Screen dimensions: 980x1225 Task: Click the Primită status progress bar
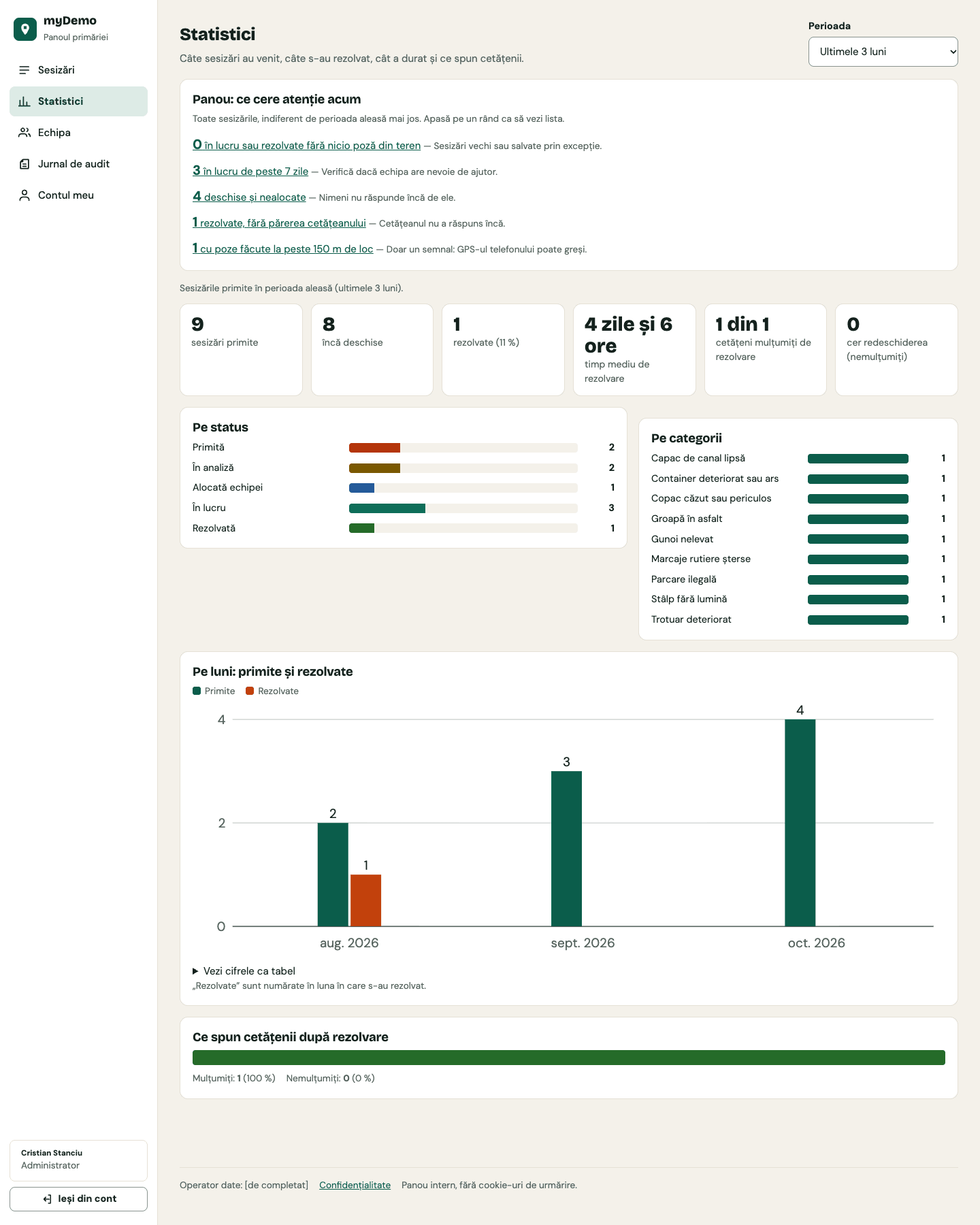[463, 448]
